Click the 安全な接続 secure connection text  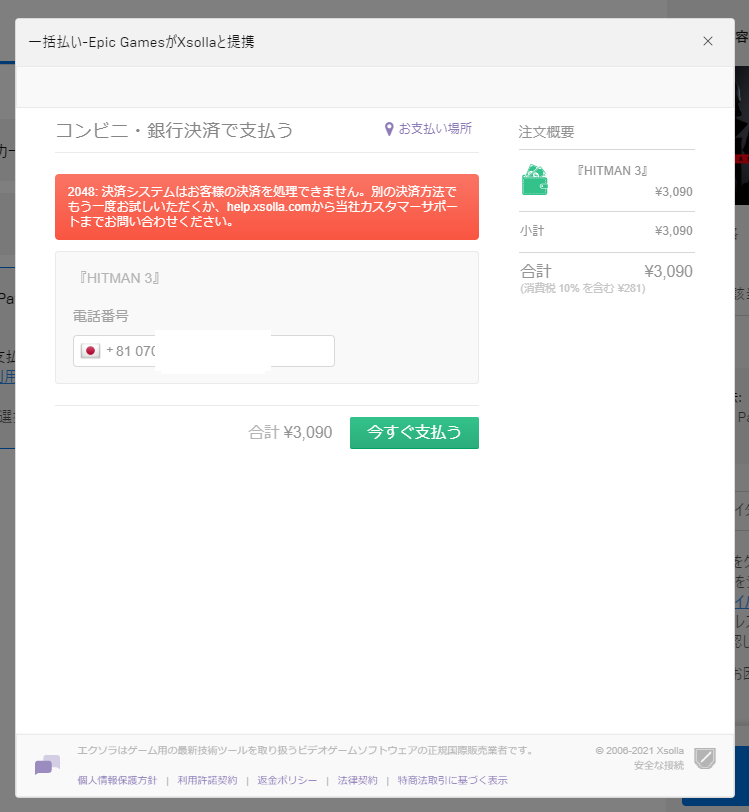tap(658, 766)
